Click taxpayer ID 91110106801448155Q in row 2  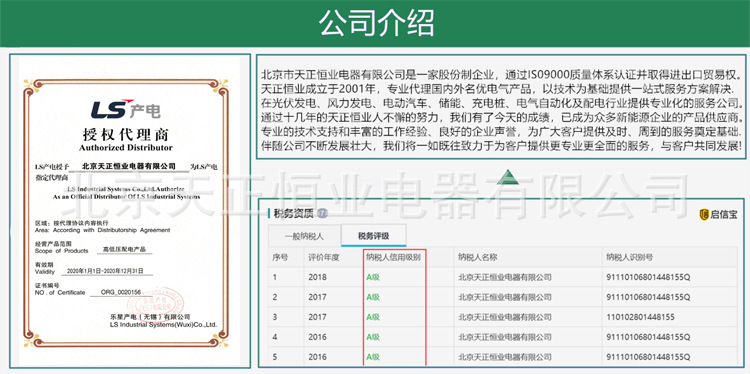[648, 297]
